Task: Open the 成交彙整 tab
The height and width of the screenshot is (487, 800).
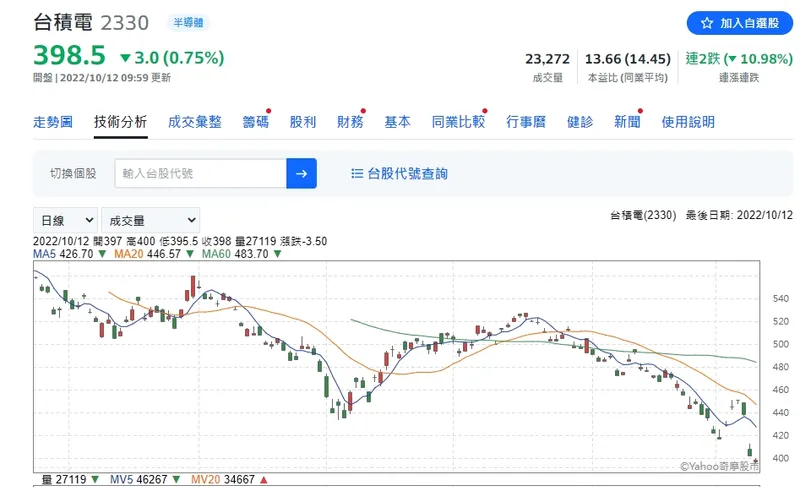Action: pyautogui.click(x=194, y=122)
